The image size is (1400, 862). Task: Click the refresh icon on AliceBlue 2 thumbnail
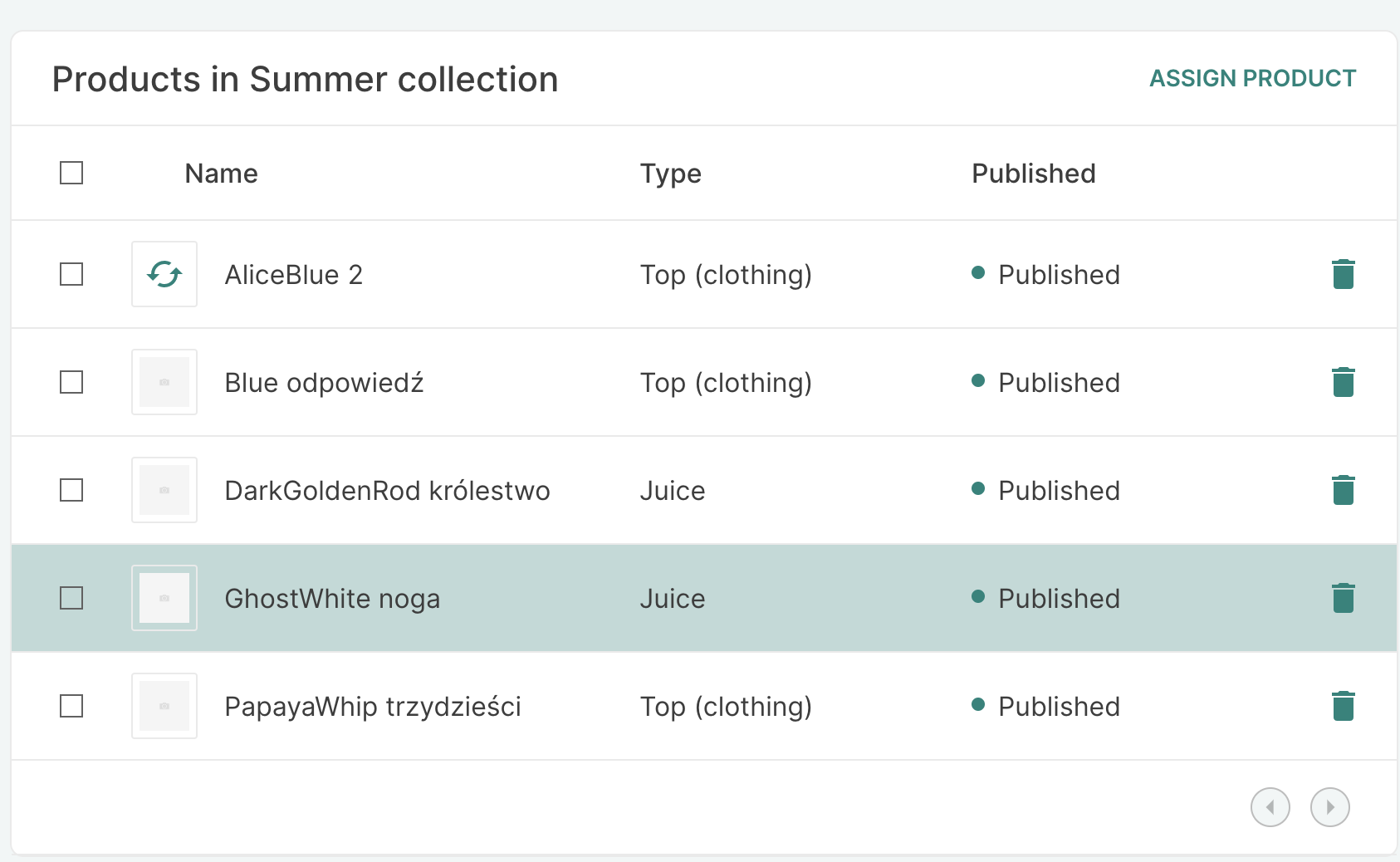click(x=164, y=274)
